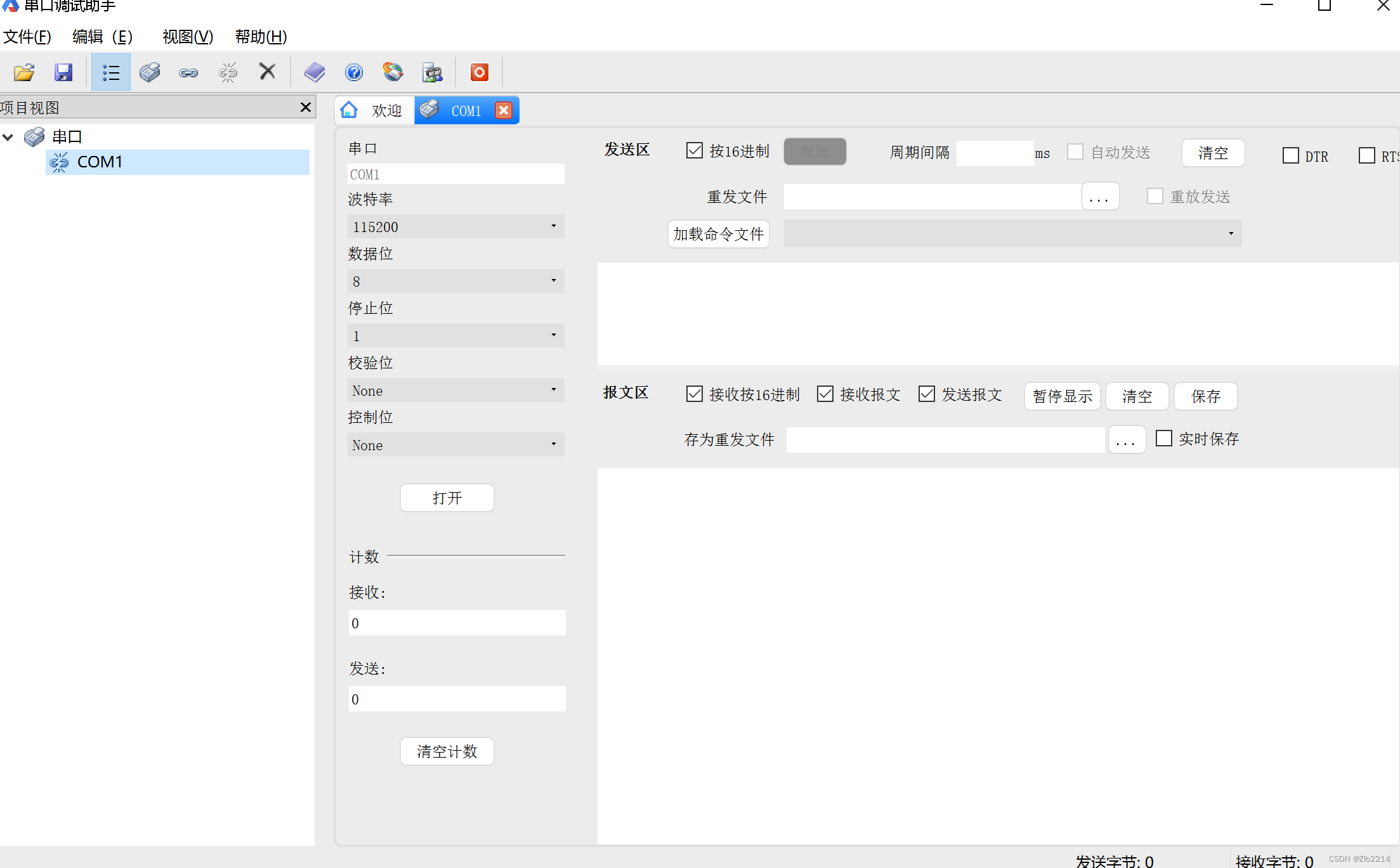Click 打开 button to open COM port

[x=446, y=498]
